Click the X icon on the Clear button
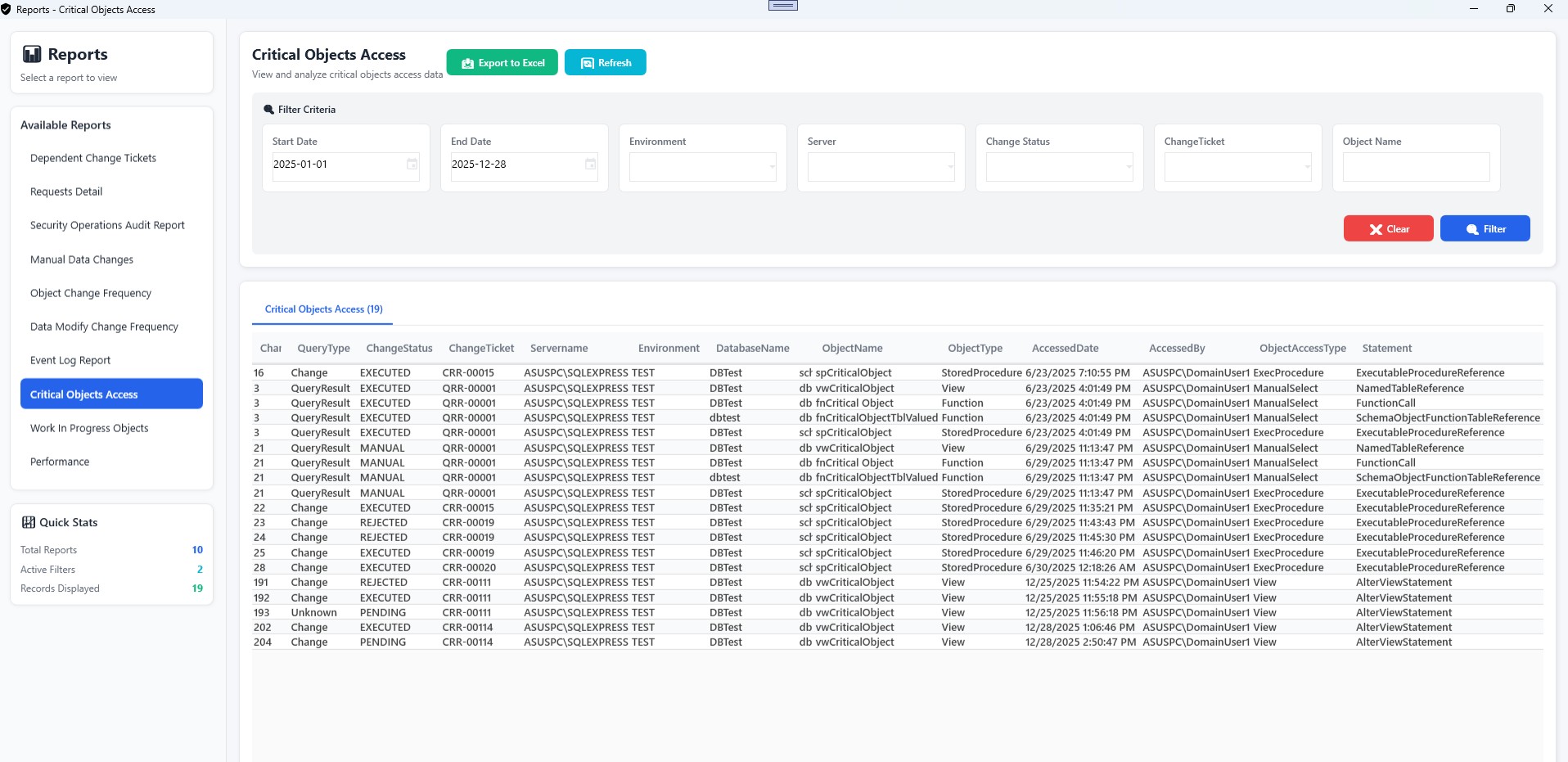 pyautogui.click(x=1377, y=228)
